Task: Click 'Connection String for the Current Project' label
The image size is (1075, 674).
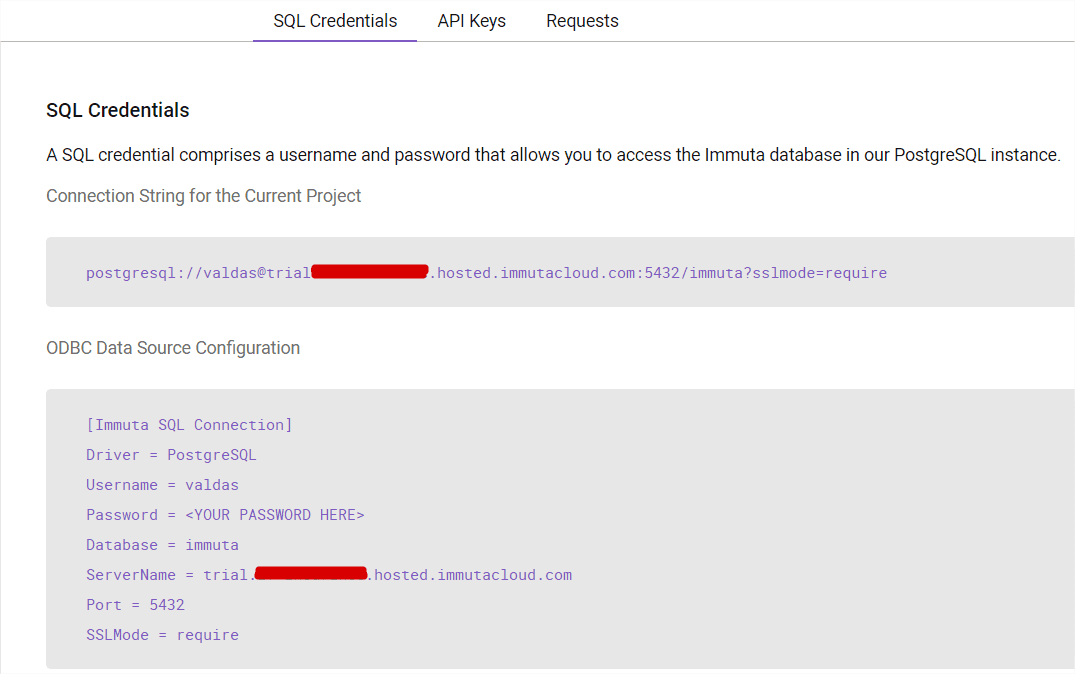Action: tap(204, 196)
